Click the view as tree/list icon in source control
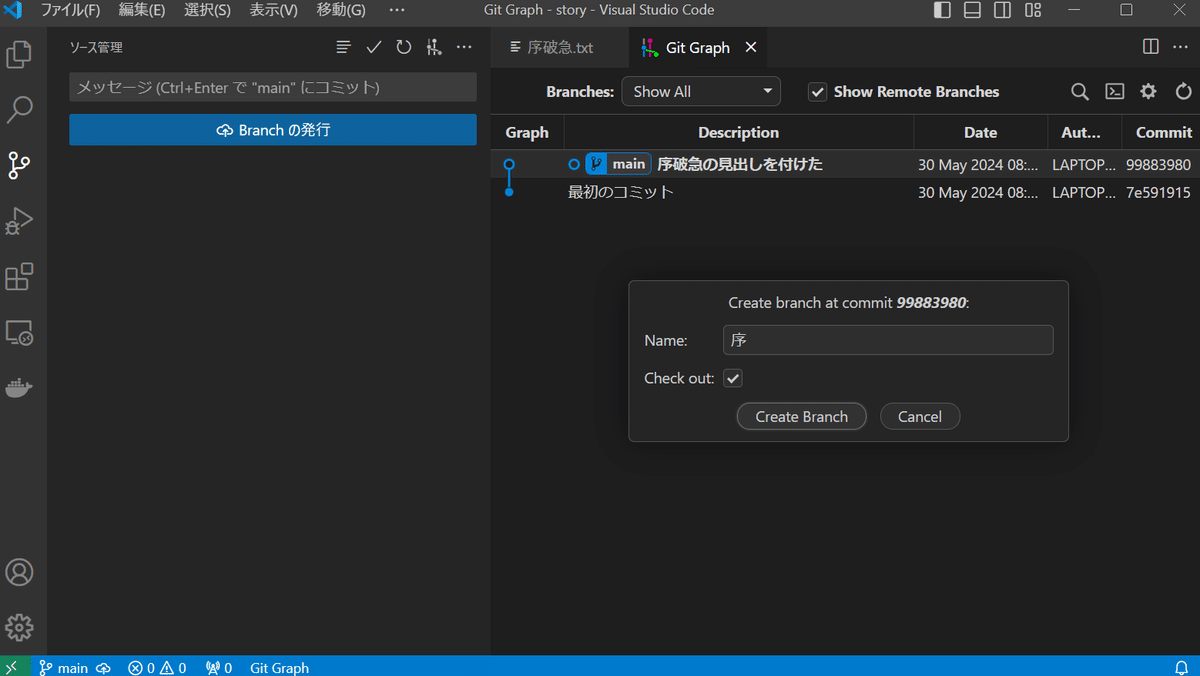This screenshot has width=1200, height=676. (x=343, y=47)
